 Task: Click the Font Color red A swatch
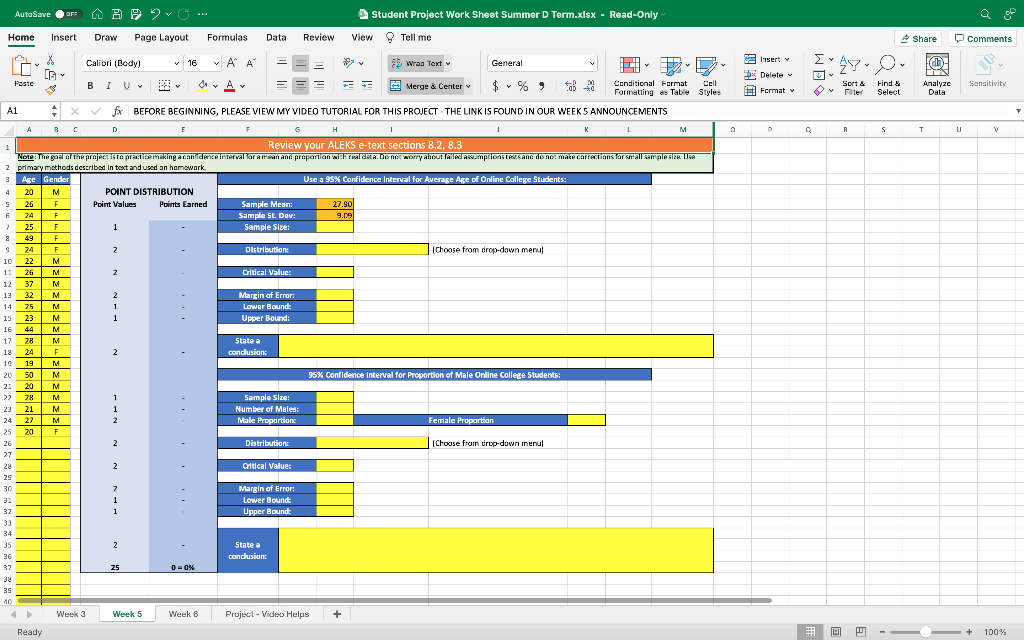click(230, 86)
